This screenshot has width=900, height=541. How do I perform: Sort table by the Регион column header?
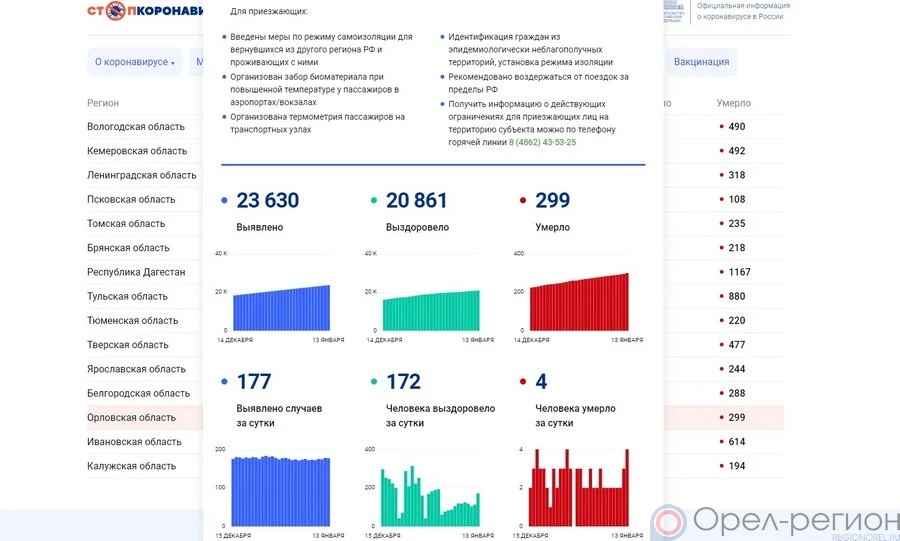(103, 103)
